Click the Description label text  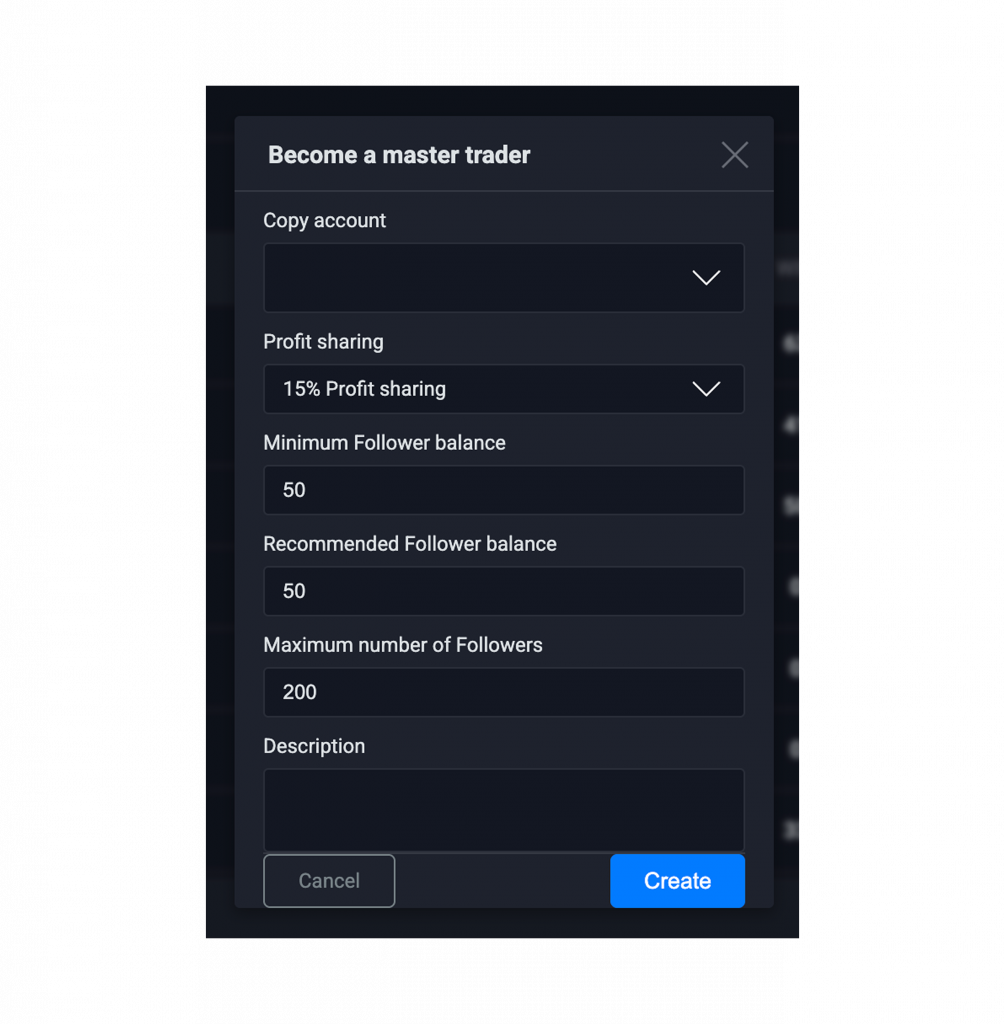coord(314,746)
